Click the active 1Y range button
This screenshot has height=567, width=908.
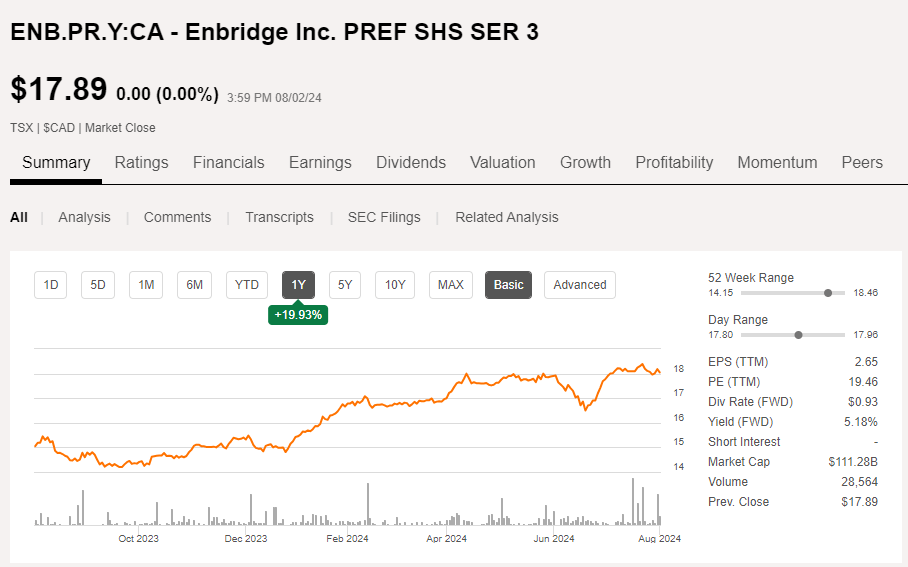point(298,285)
